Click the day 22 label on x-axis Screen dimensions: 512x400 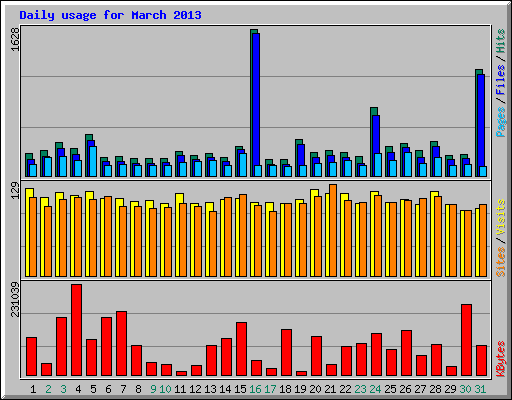coord(345,389)
